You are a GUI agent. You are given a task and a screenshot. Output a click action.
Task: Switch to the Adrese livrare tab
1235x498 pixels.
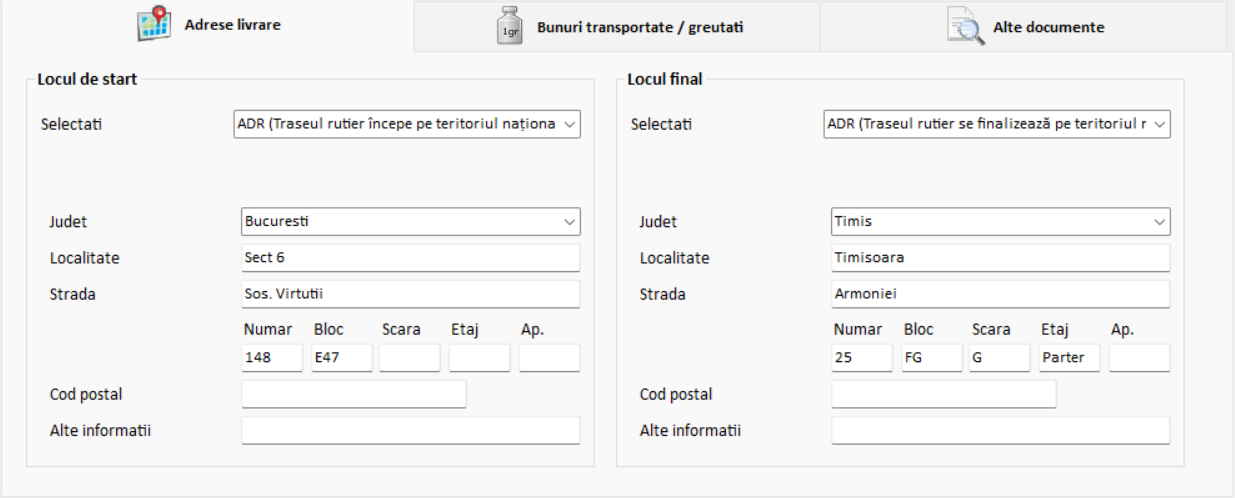click(x=207, y=25)
